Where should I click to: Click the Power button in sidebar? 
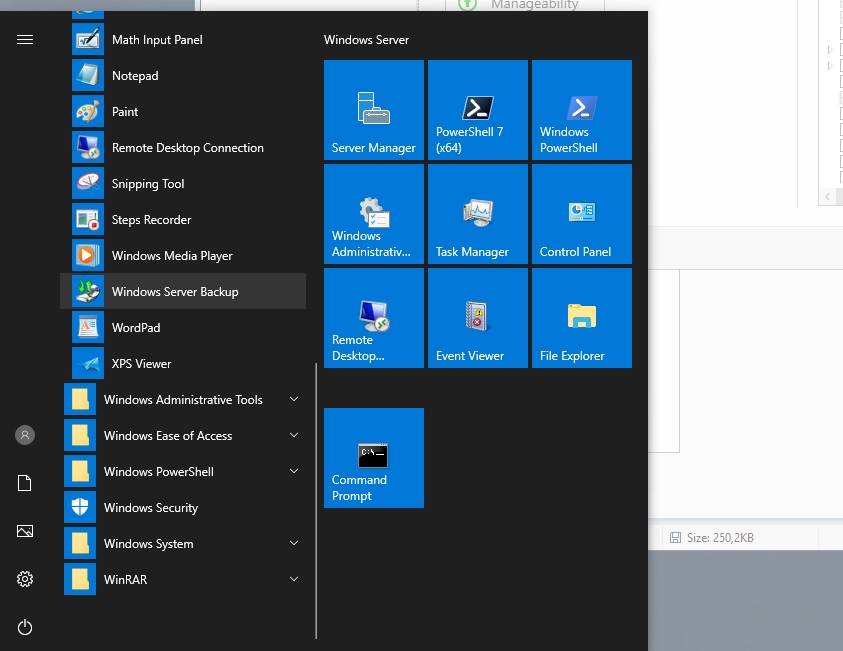pos(25,627)
